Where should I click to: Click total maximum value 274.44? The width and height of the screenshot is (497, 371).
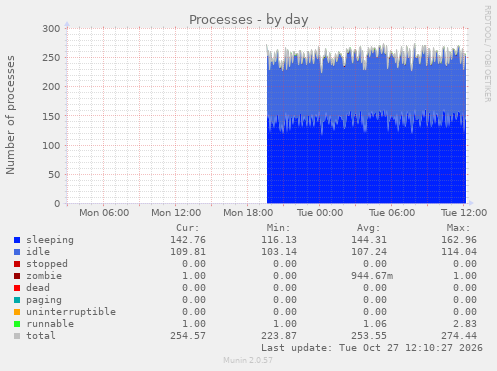click(x=459, y=336)
